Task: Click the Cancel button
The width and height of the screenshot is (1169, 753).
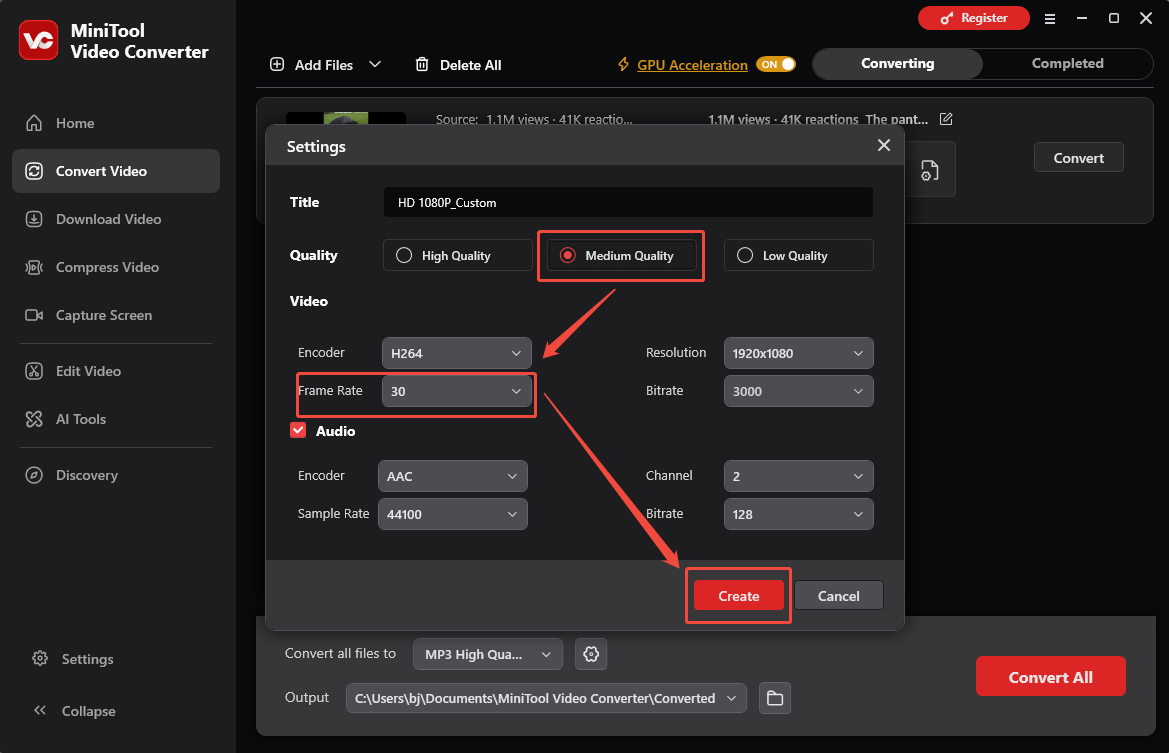Action: pyautogui.click(x=839, y=596)
